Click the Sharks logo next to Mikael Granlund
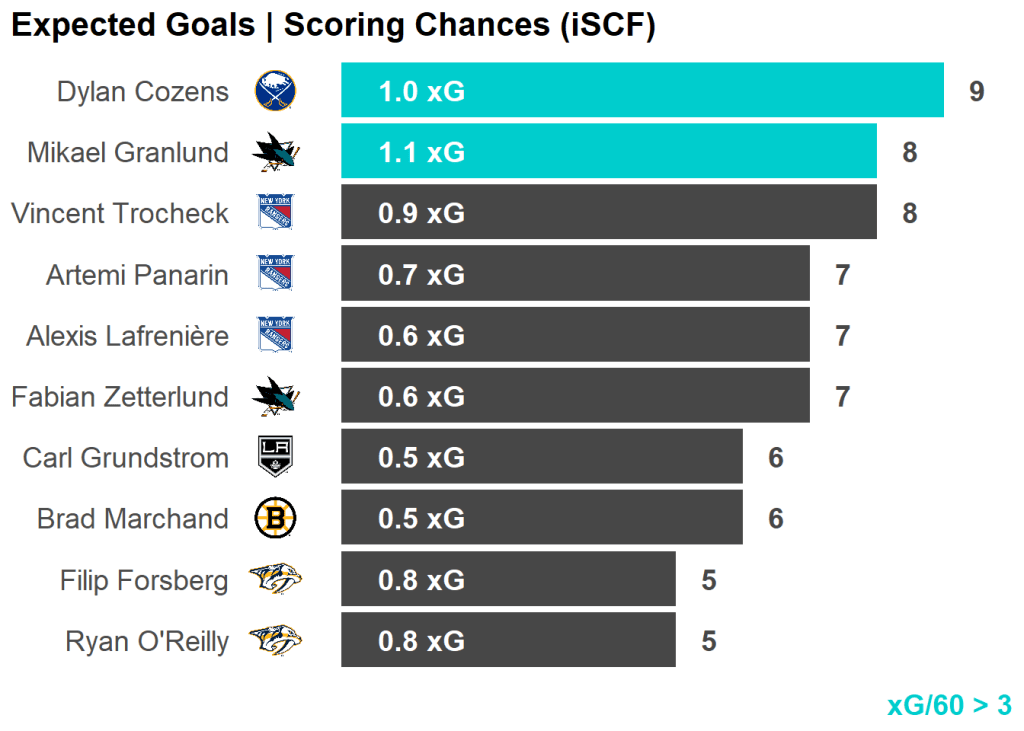The width and height of the screenshot is (1024, 731). click(x=275, y=152)
